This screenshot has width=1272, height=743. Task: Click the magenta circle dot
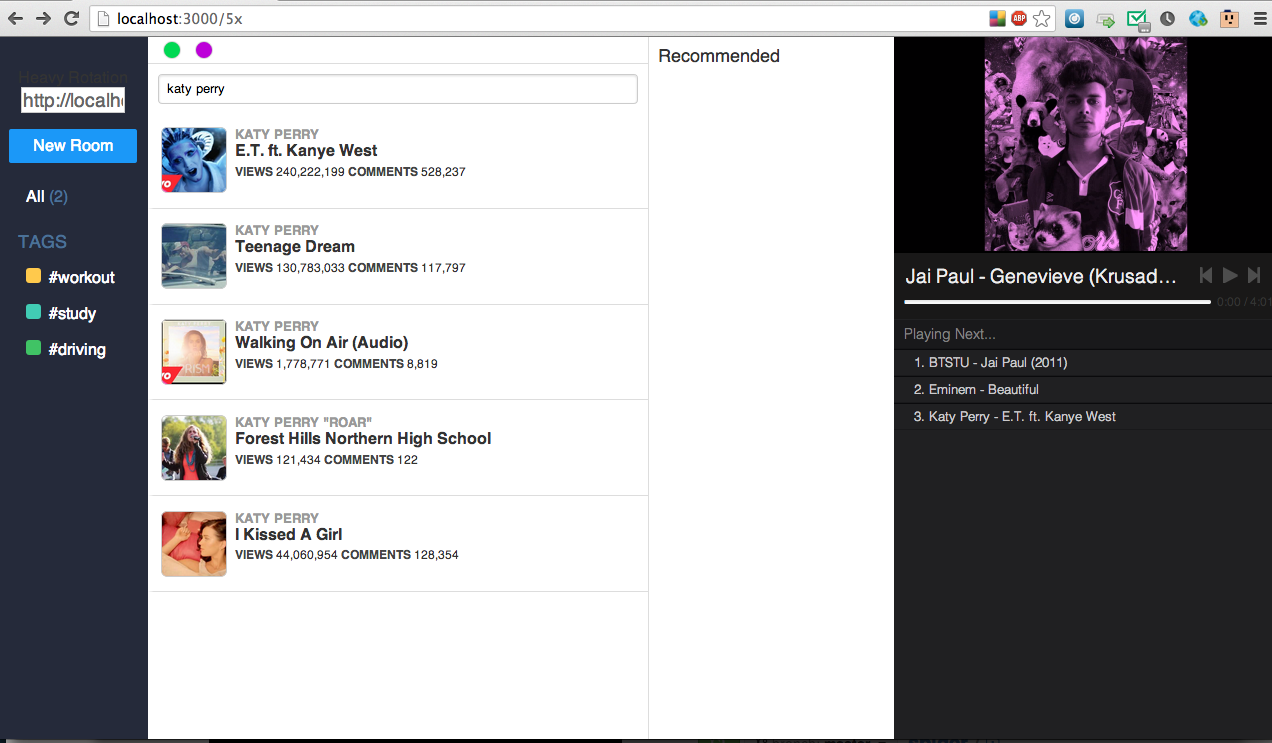pos(204,50)
